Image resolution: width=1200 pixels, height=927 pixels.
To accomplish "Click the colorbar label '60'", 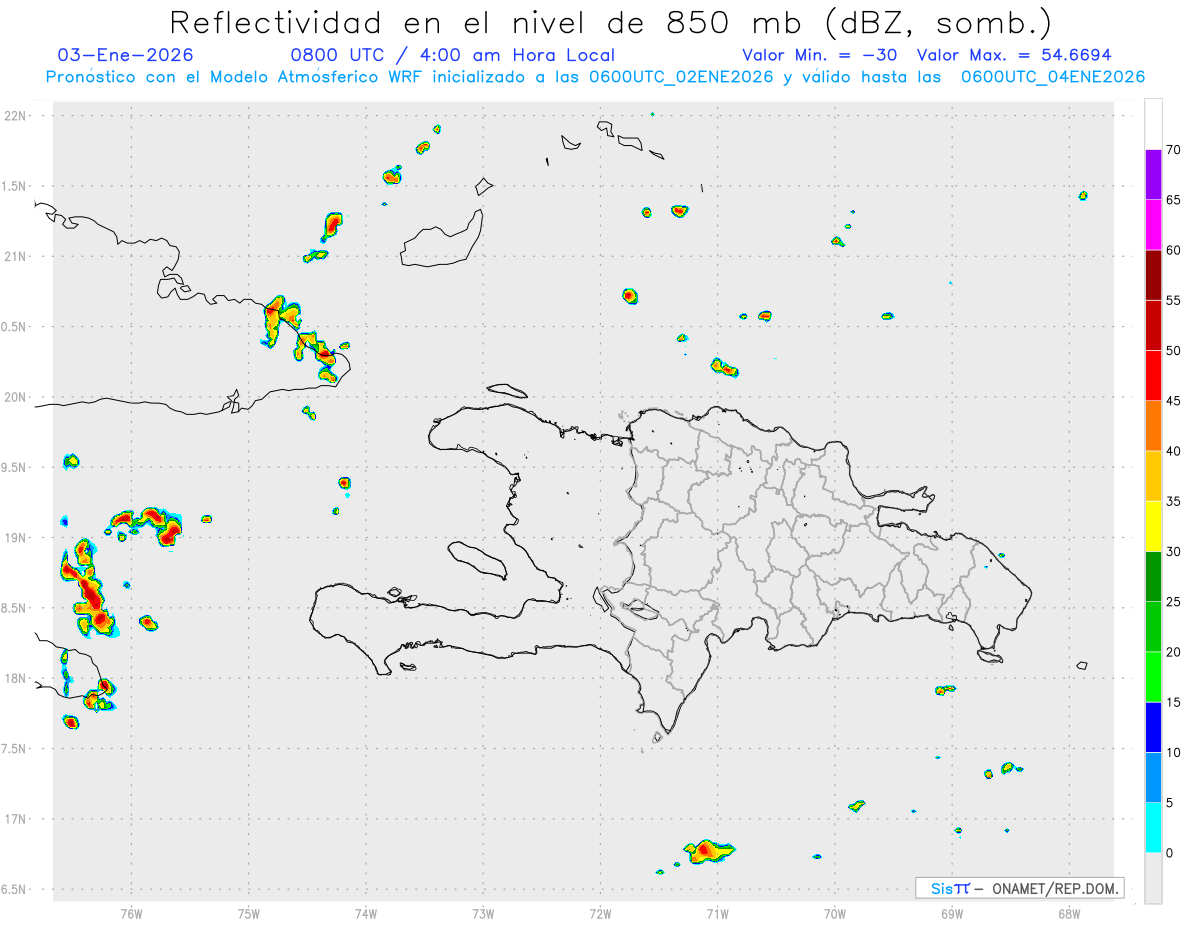I will [x=1173, y=250].
